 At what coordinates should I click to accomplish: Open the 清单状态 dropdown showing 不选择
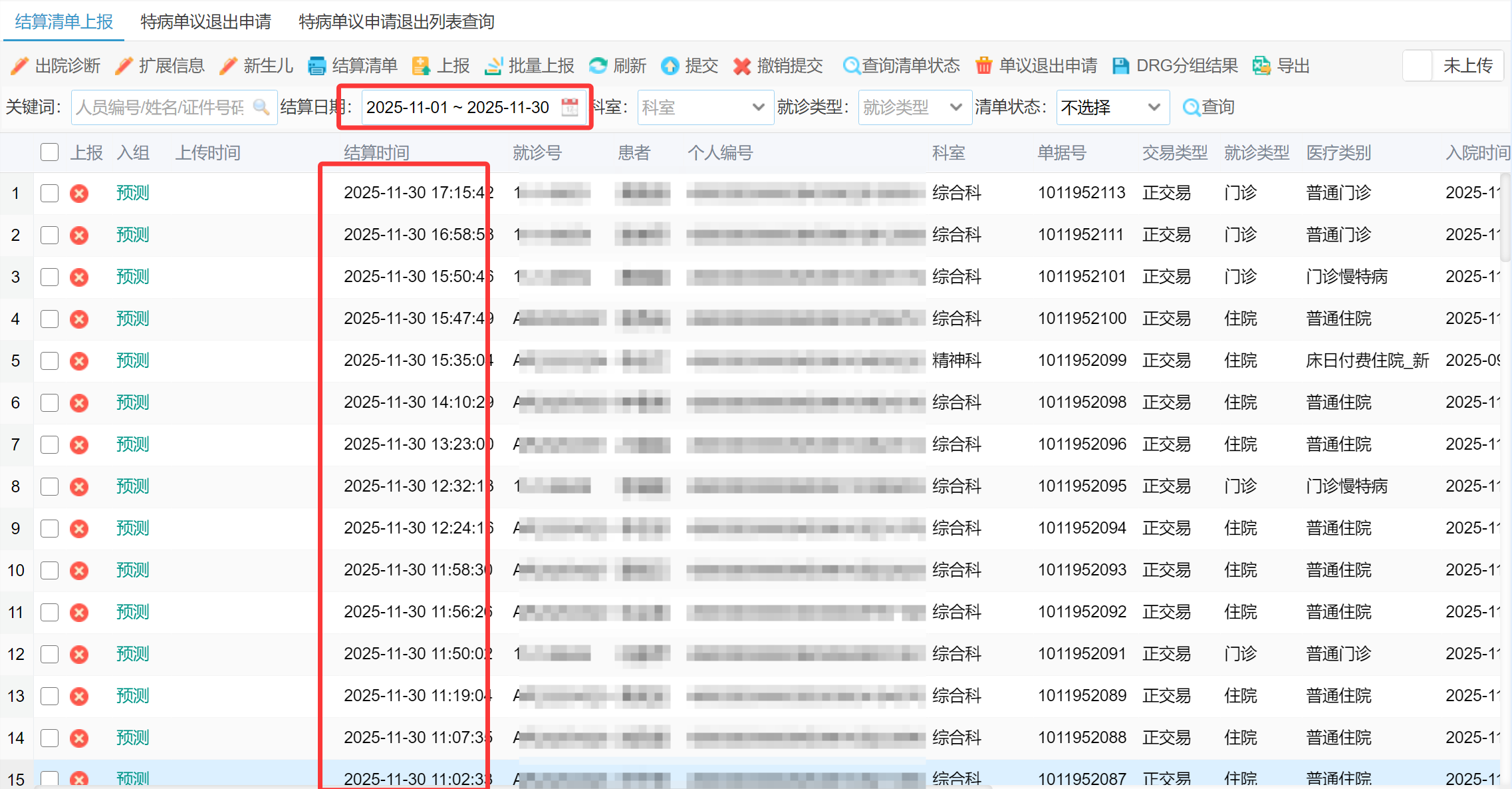1154,107
